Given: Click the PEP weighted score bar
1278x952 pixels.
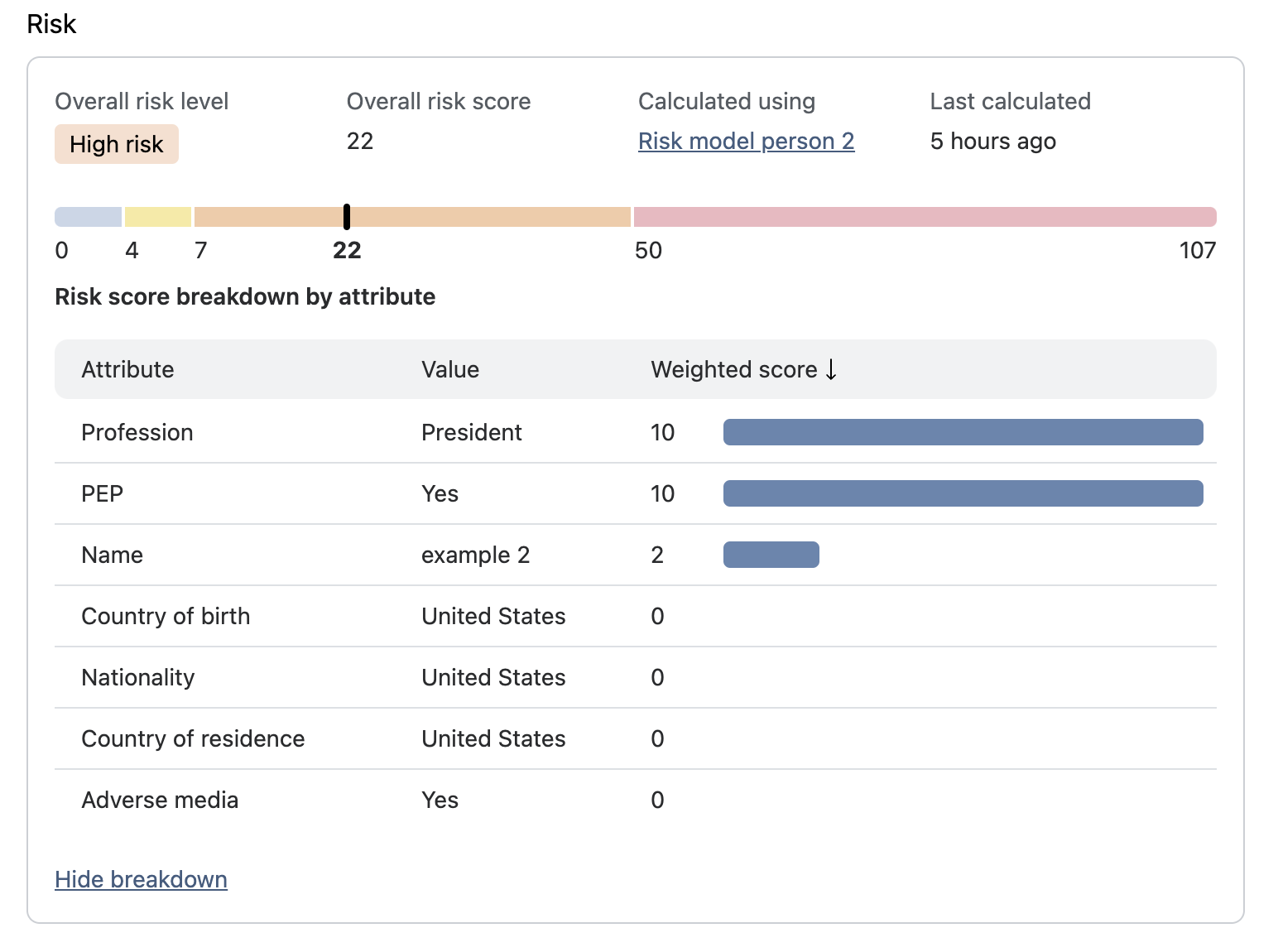Looking at the screenshot, I should (x=963, y=493).
